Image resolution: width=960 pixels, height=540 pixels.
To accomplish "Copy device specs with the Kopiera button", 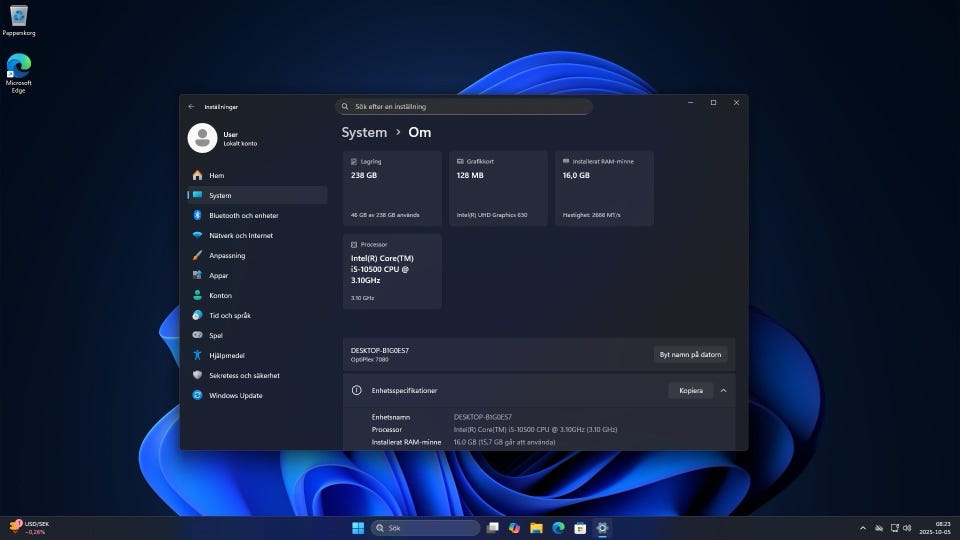I will pos(690,391).
